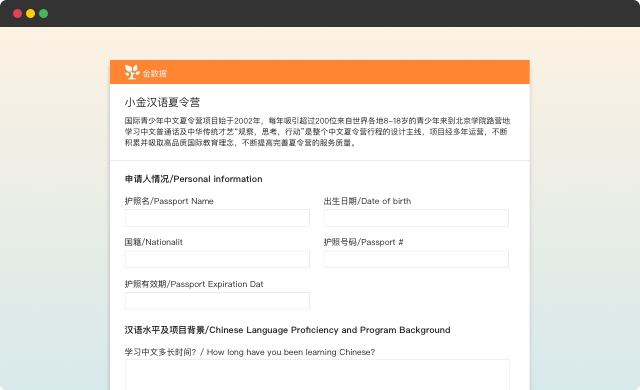Click the 申请人情况/Personal information heading

click(193, 179)
